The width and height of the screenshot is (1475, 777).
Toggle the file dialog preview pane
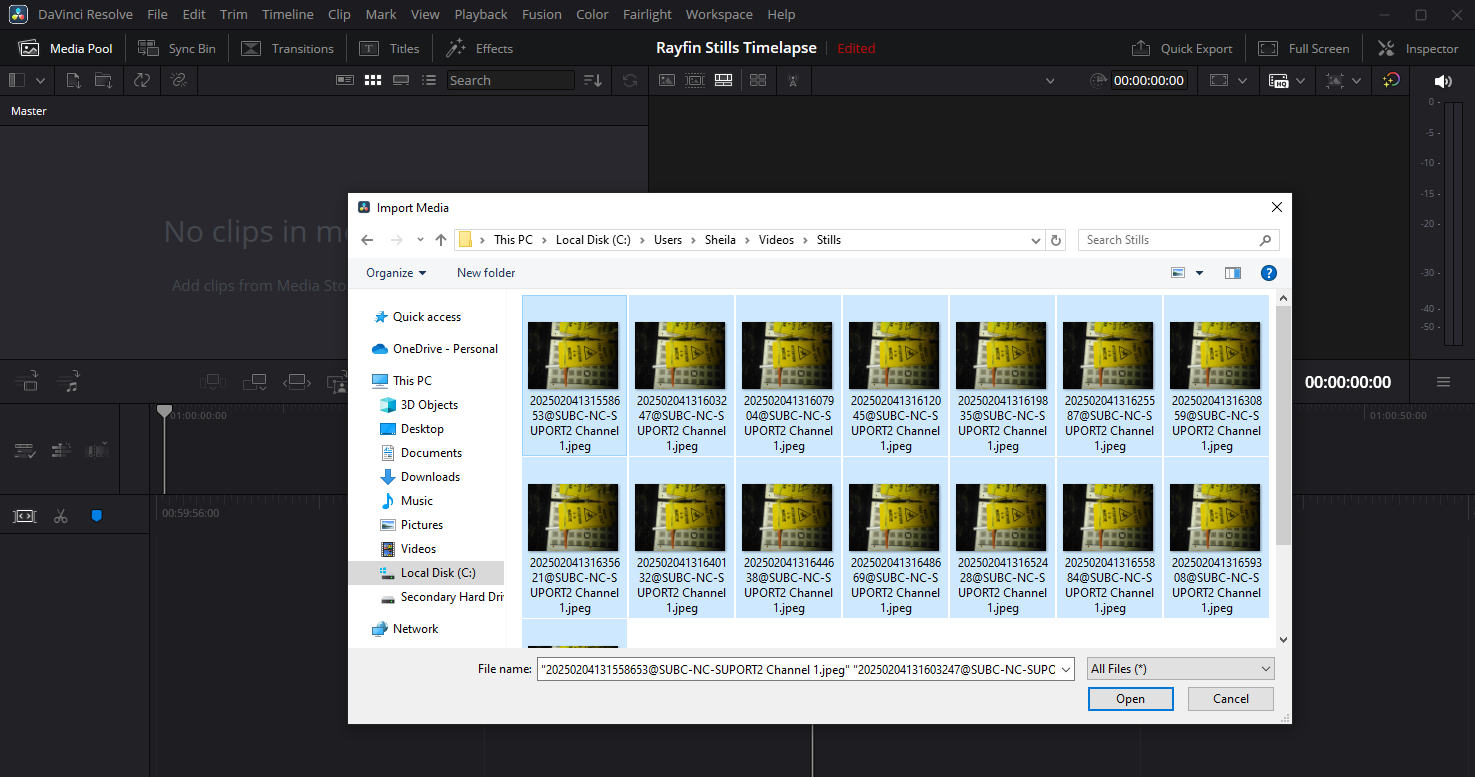point(1232,273)
